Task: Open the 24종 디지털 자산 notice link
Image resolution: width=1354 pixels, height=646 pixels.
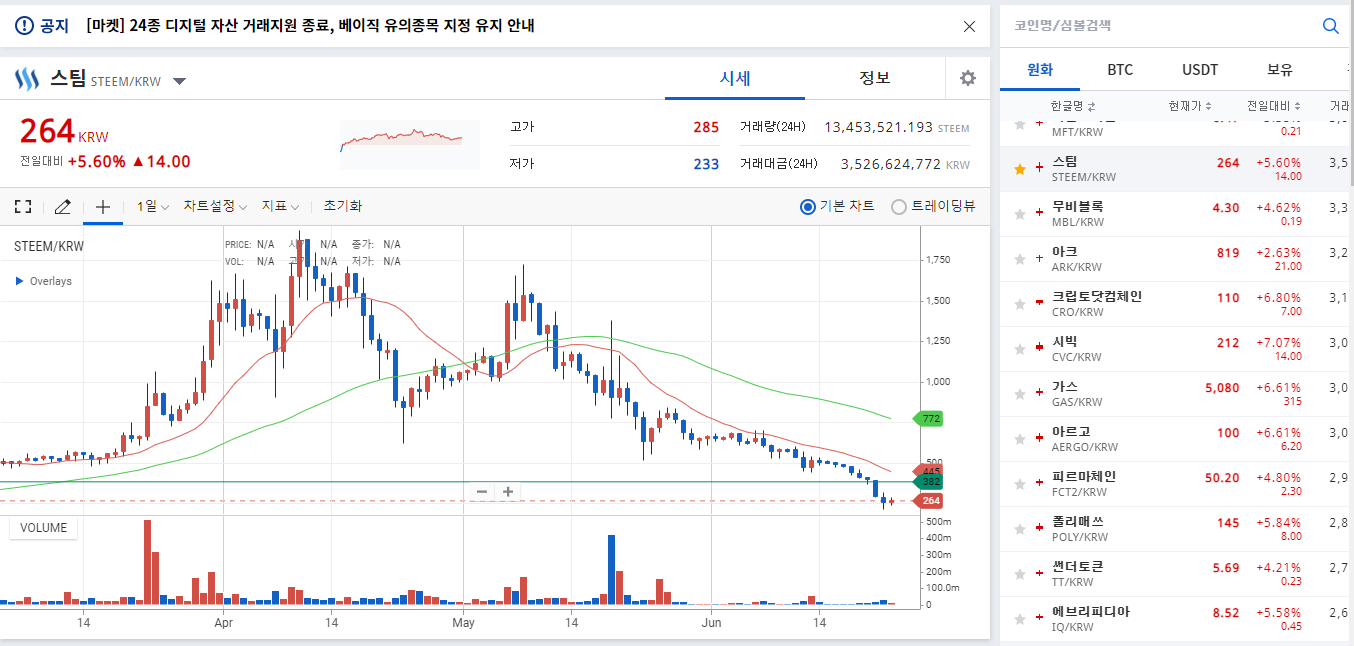Action: pyautogui.click(x=310, y=26)
